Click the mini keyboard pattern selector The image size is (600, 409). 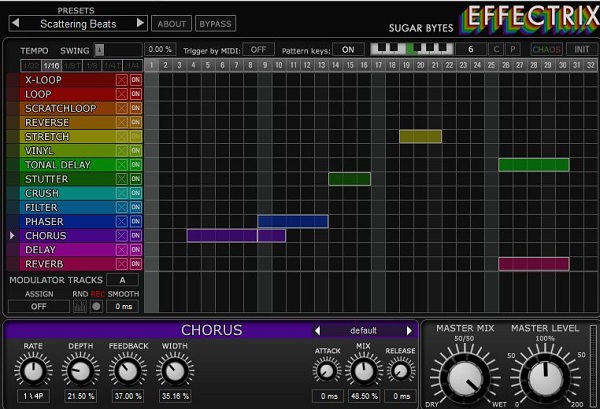[410, 49]
